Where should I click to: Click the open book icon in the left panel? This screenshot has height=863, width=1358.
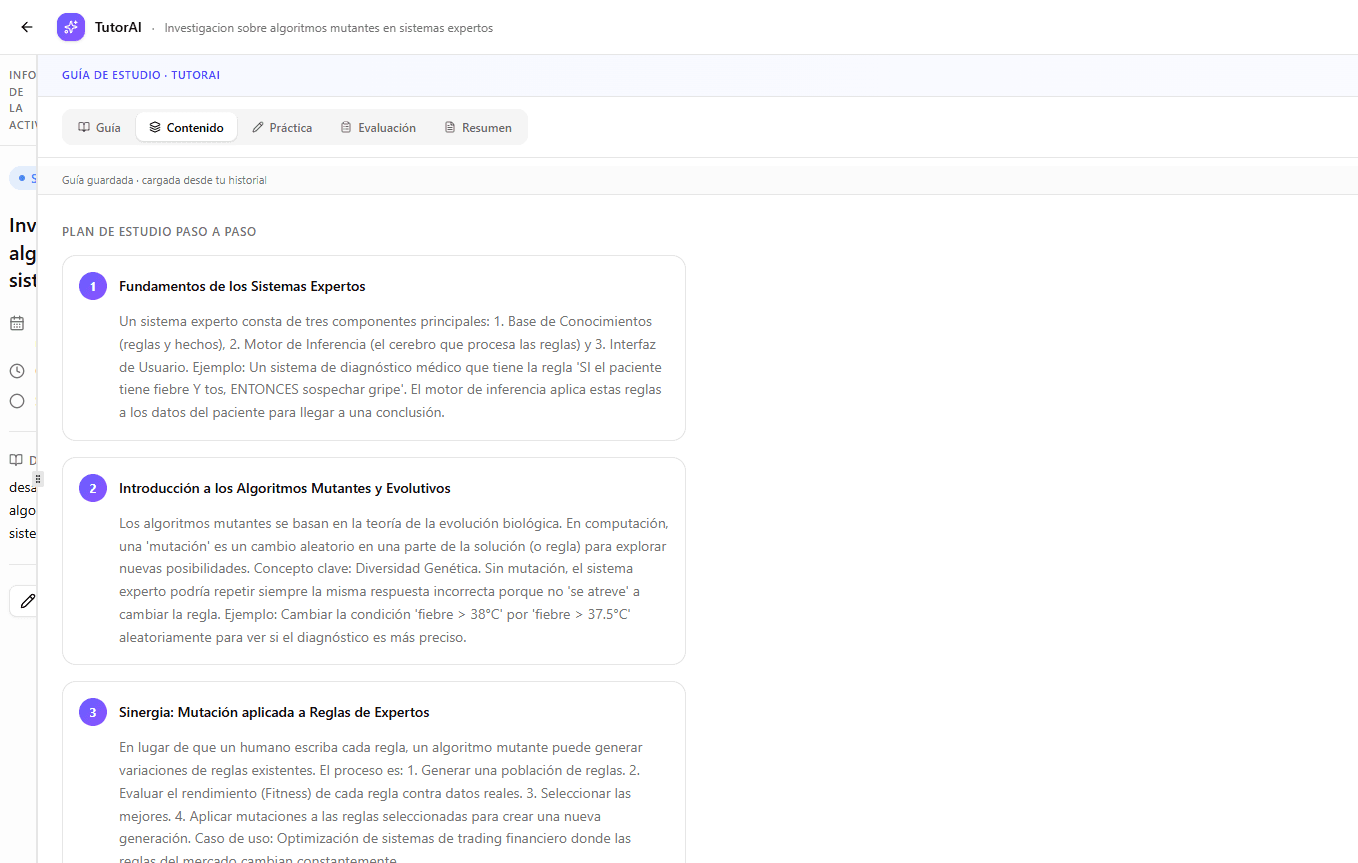pos(16,460)
